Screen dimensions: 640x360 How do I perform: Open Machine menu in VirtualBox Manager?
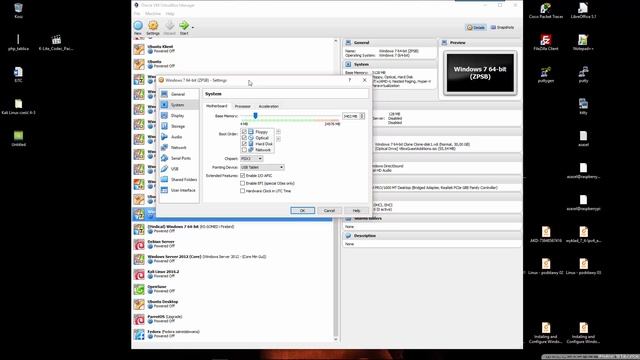pyautogui.click(x=153, y=14)
